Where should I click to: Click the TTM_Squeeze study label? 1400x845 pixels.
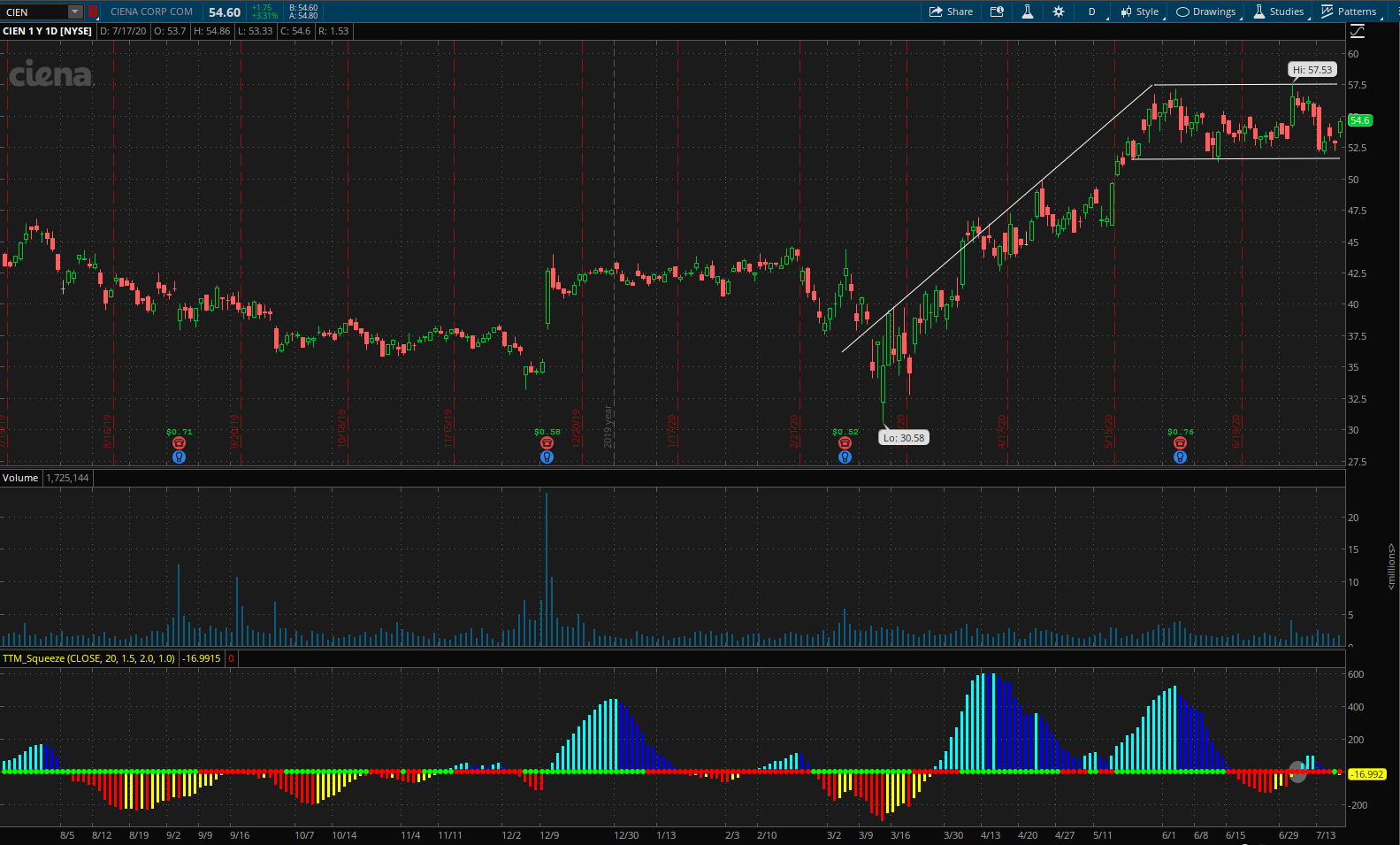(88, 658)
